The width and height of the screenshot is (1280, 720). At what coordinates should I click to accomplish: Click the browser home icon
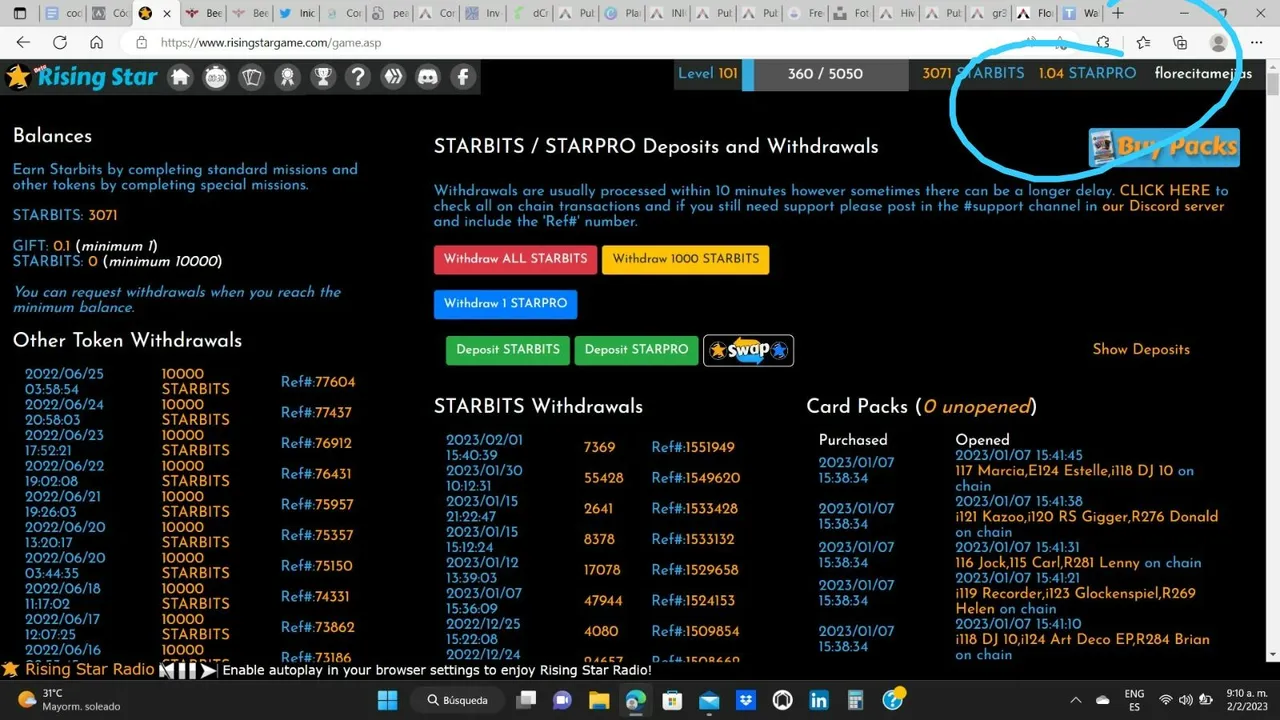click(96, 43)
